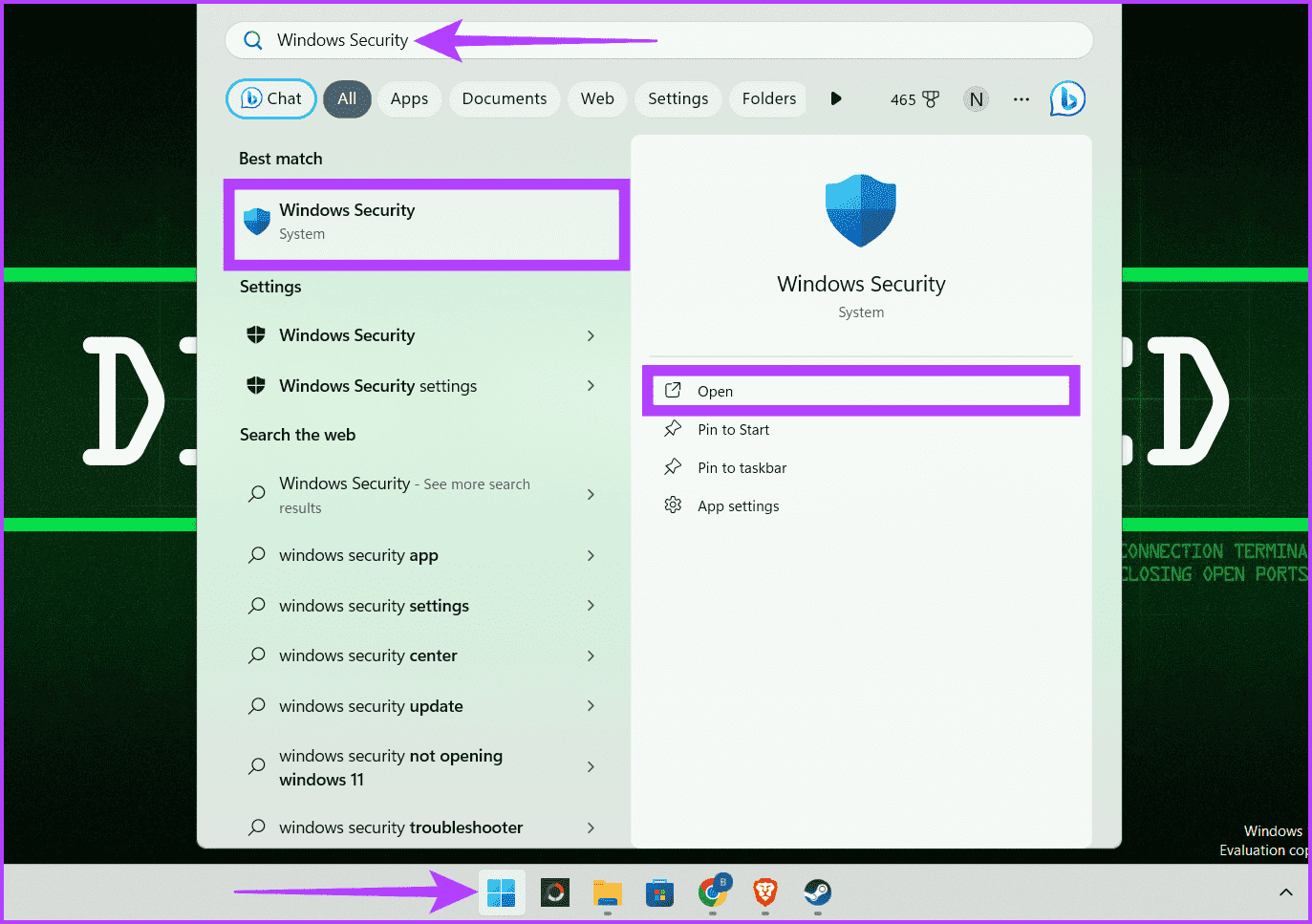This screenshot has height=924, width=1312.
Task: Click the 'Search the web' heading
Action: coord(297,435)
